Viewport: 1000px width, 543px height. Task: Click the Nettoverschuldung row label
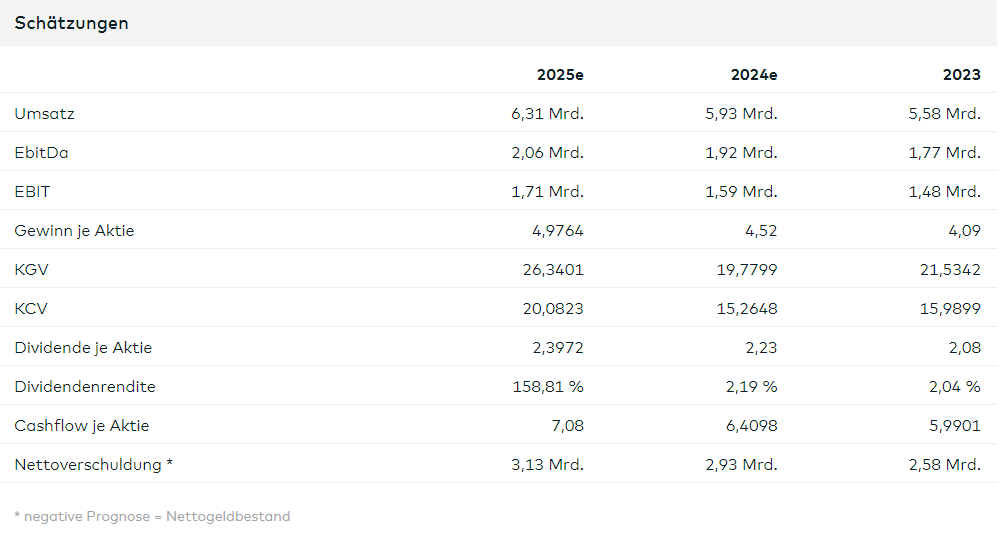(94, 465)
